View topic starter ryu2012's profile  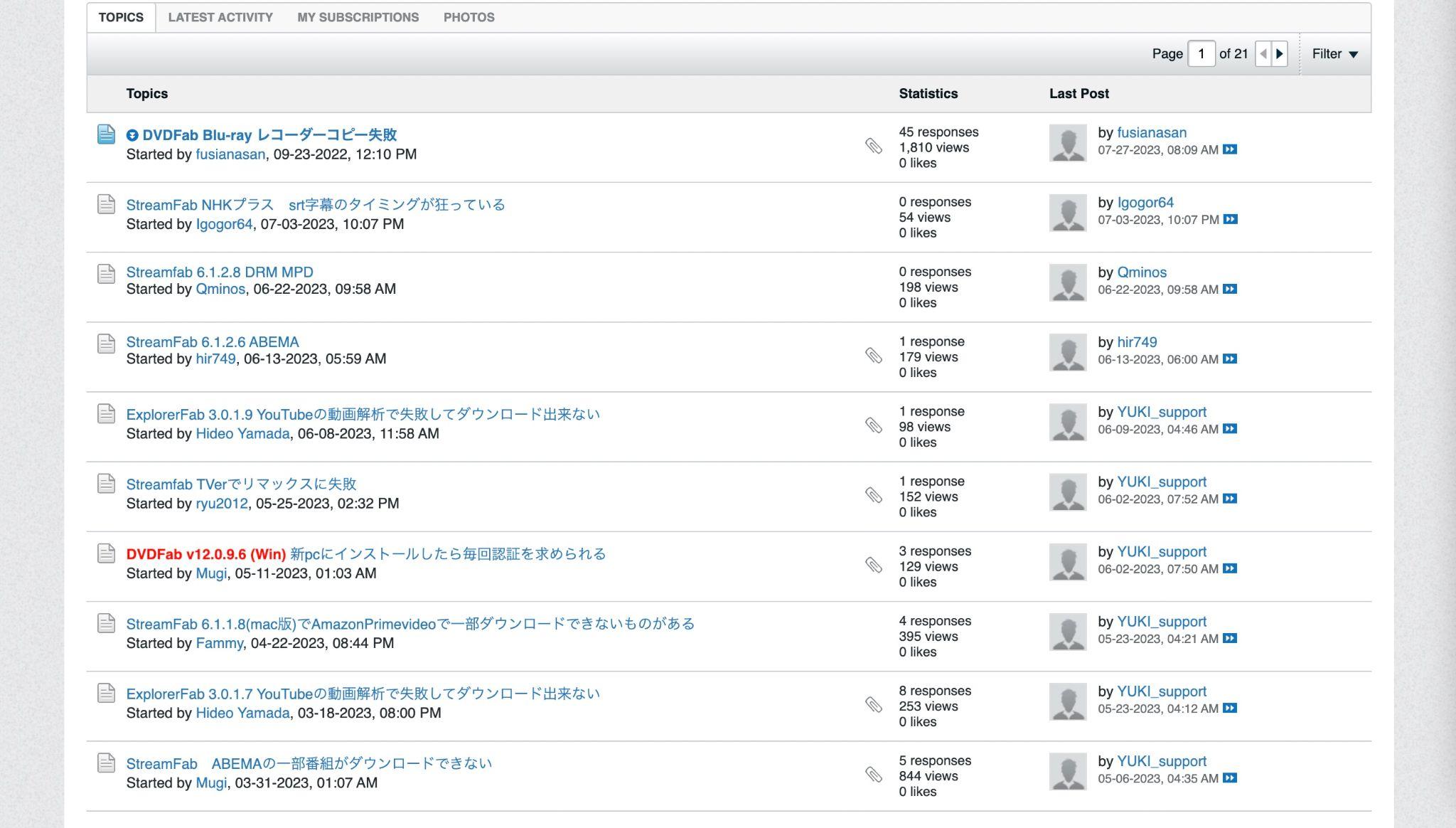pos(222,503)
